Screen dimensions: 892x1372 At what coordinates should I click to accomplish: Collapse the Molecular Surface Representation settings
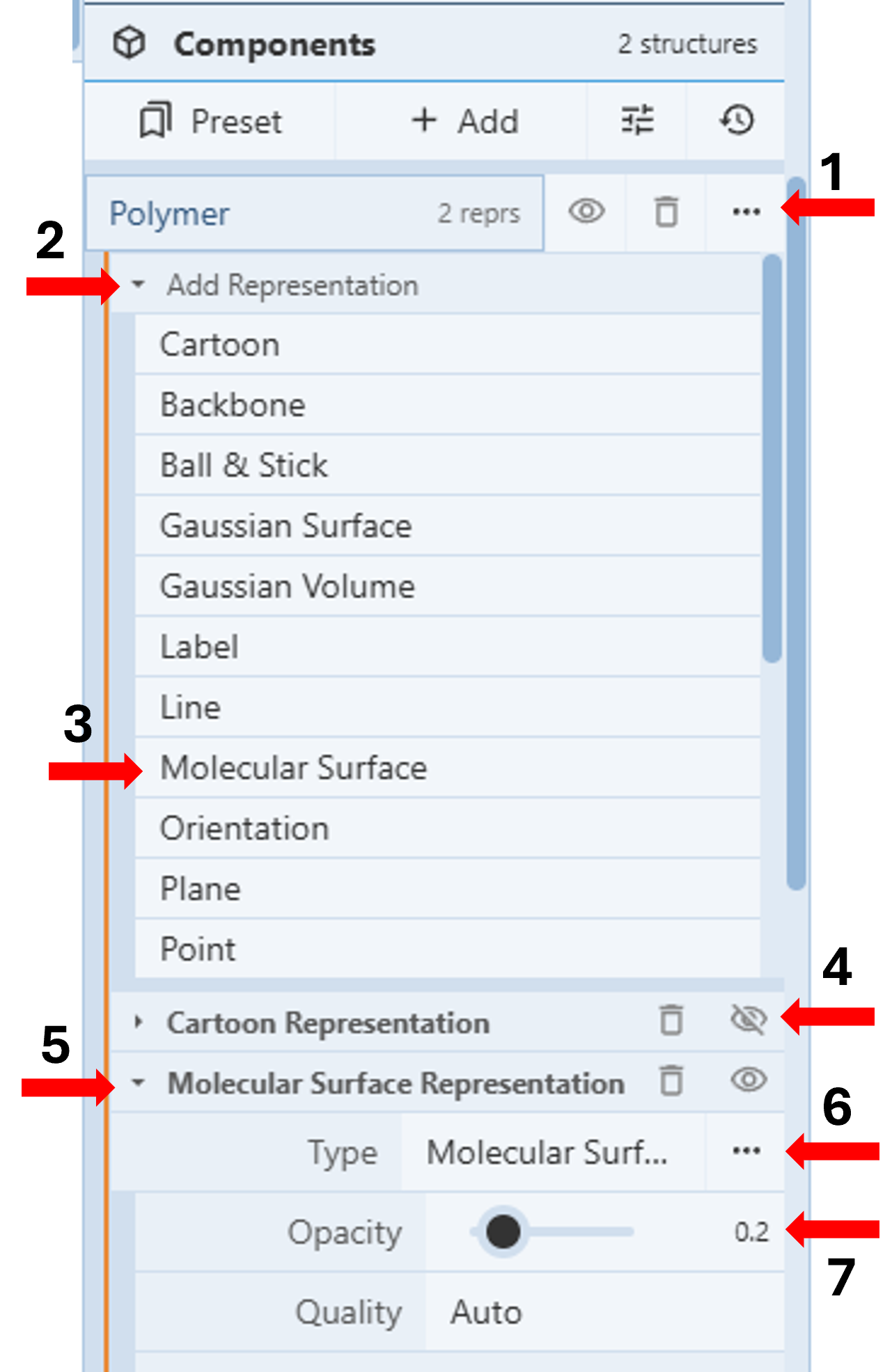point(139,1083)
